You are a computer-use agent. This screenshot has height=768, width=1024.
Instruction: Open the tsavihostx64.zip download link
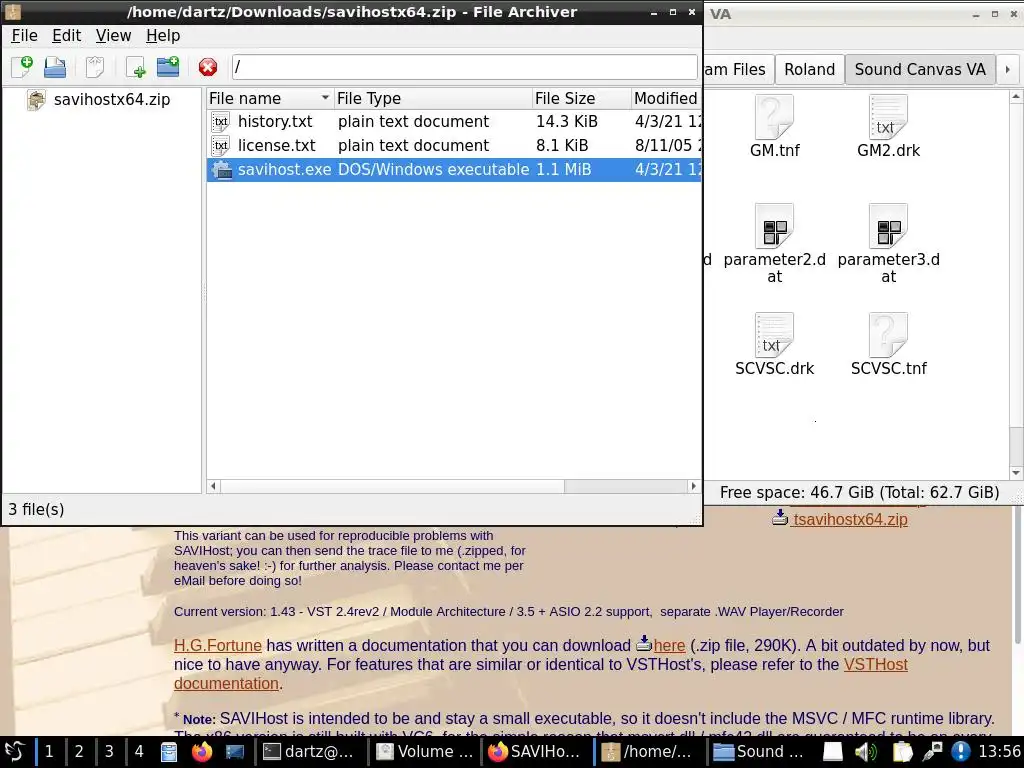pos(850,519)
